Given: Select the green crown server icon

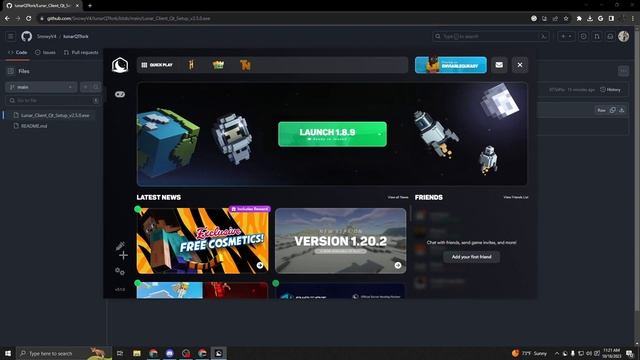Looking at the screenshot, I should point(218,65).
